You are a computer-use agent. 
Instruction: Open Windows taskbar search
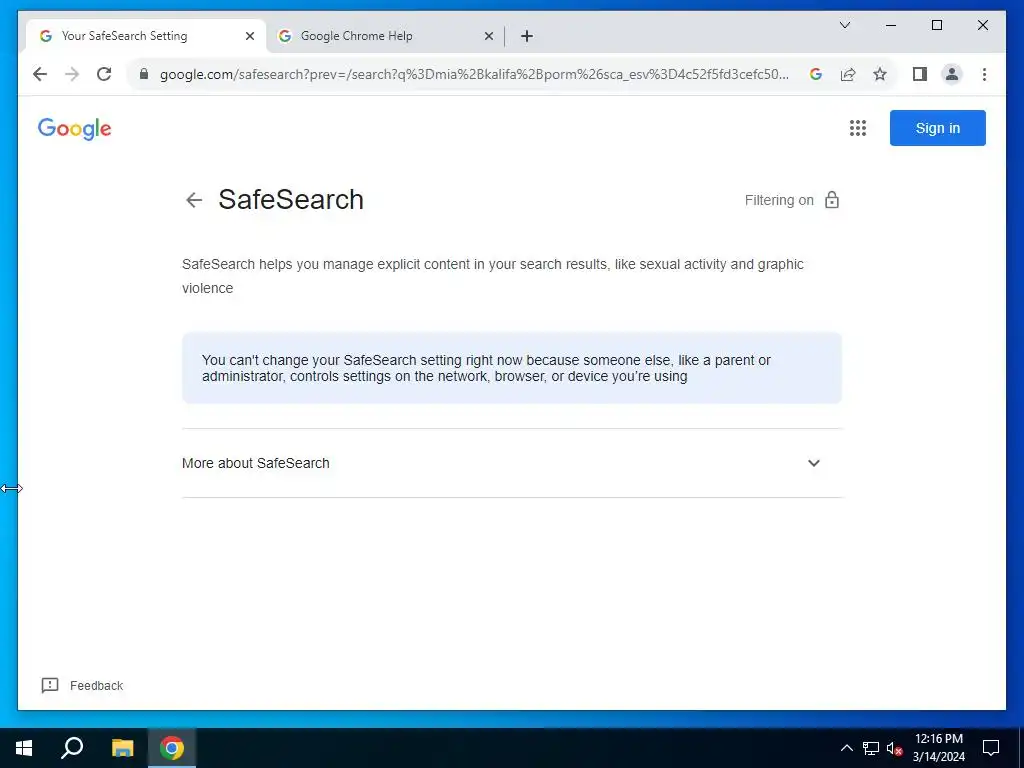[x=72, y=748]
